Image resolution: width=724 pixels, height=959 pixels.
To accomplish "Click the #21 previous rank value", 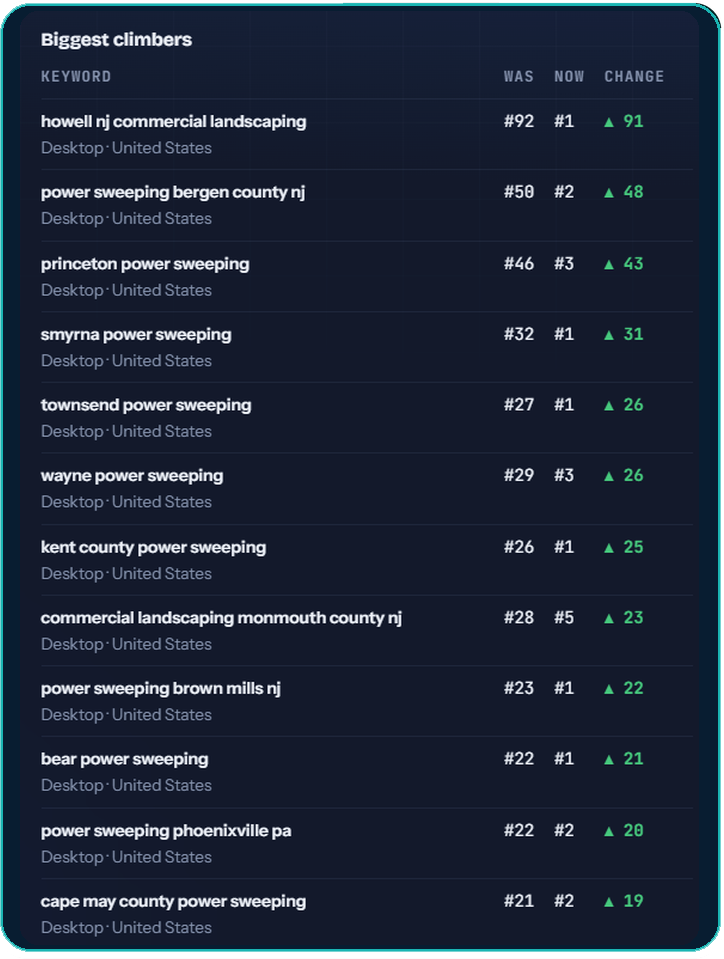I will (519, 901).
